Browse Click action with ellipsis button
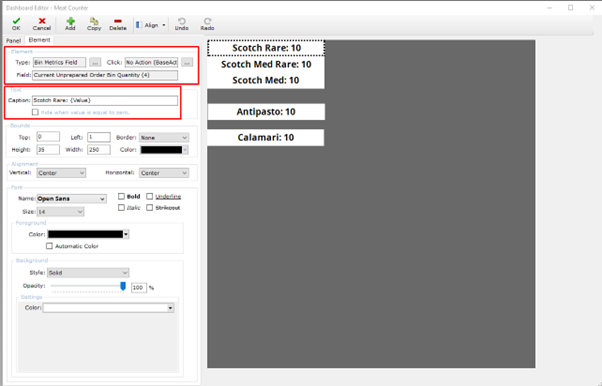 [x=187, y=62]
